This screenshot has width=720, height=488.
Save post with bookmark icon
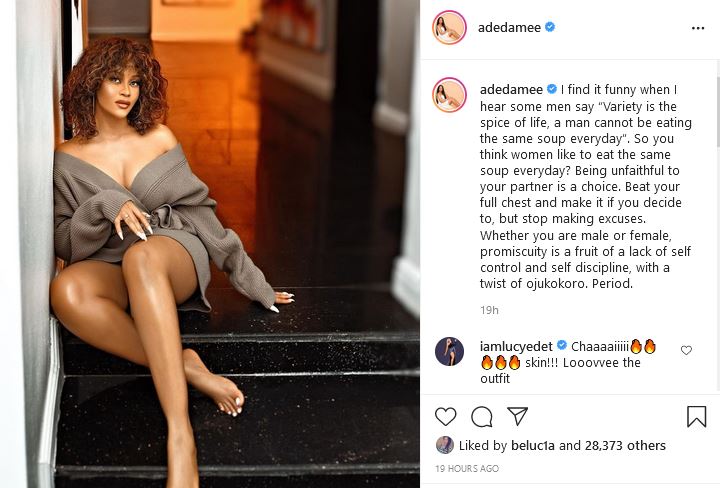696,416
